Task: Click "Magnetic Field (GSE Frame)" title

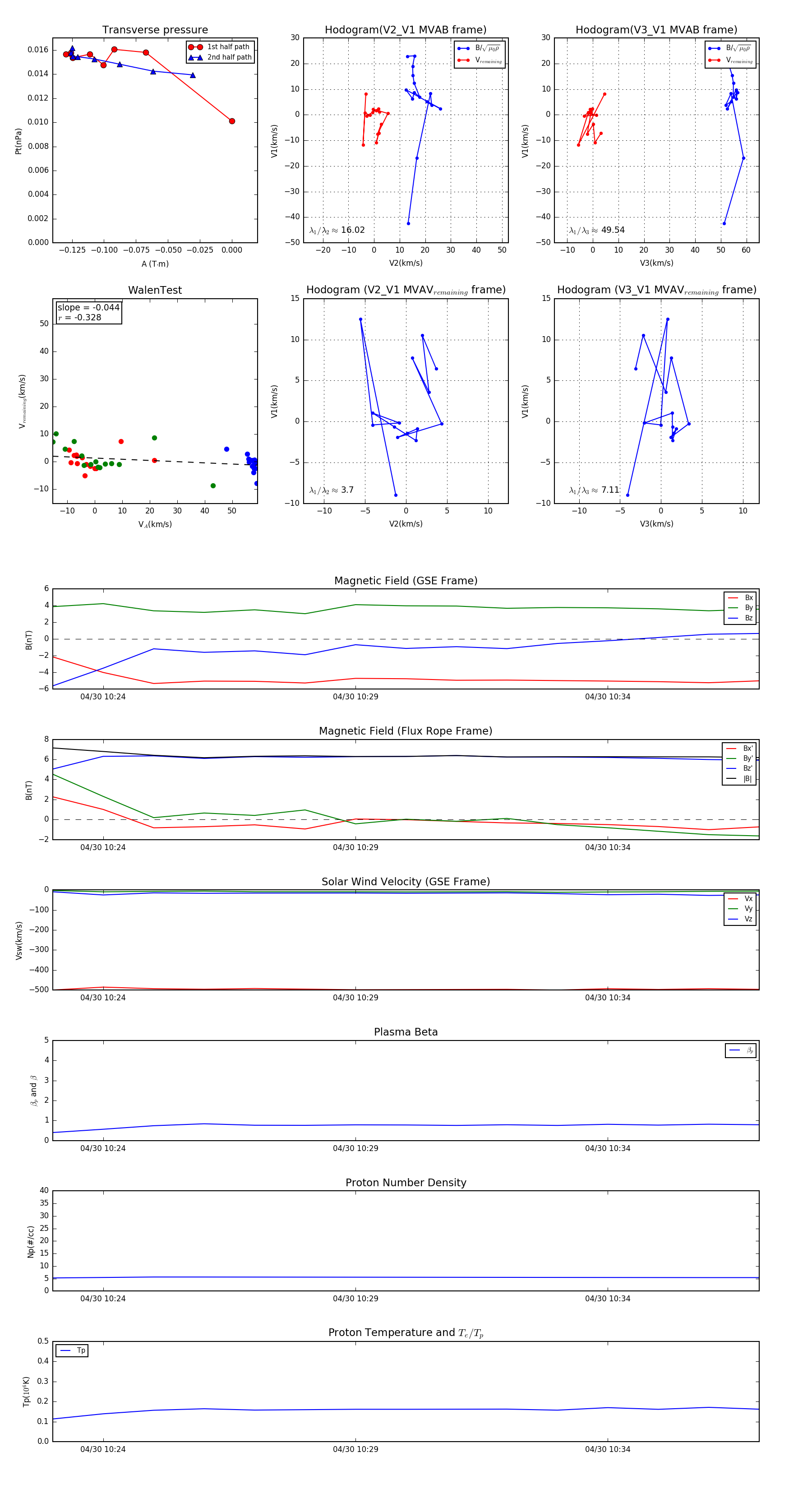Action: pyautogui.click(x=406, y=581)
